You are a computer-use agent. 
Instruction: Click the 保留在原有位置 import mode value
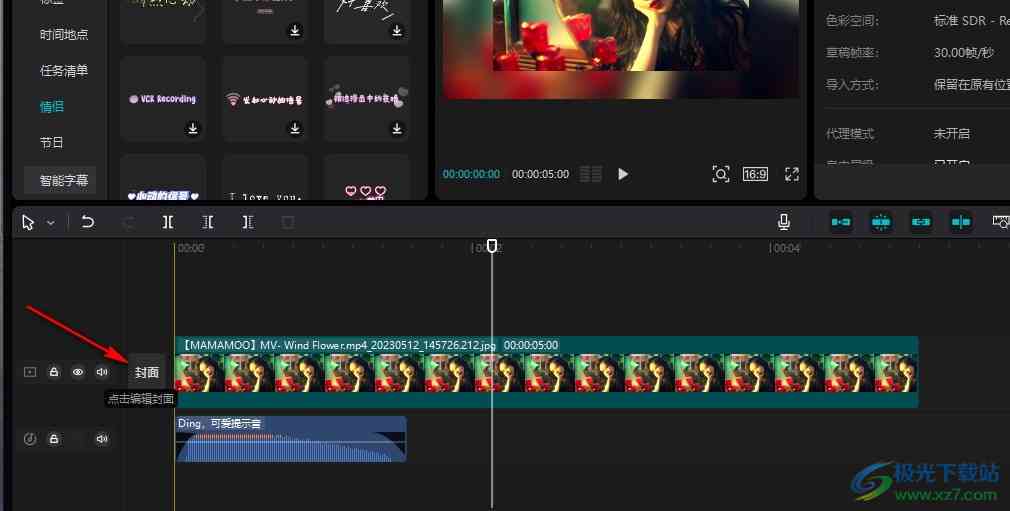(972, 85)
